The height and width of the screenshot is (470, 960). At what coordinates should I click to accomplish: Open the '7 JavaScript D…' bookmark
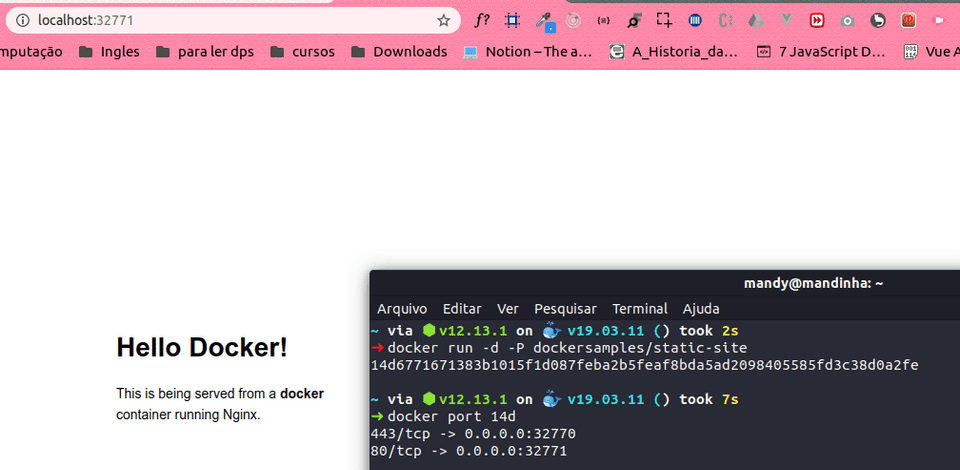pyautogui.click(x=821, y=52)
